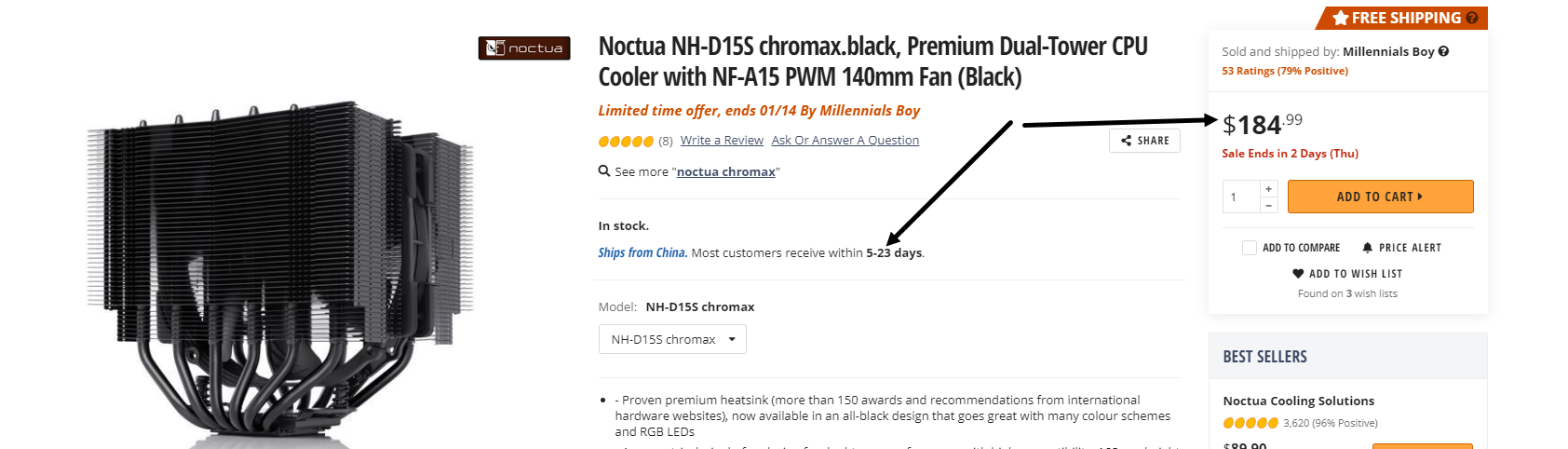Tick the Add to Compare checkbox

coord(1250,248)
